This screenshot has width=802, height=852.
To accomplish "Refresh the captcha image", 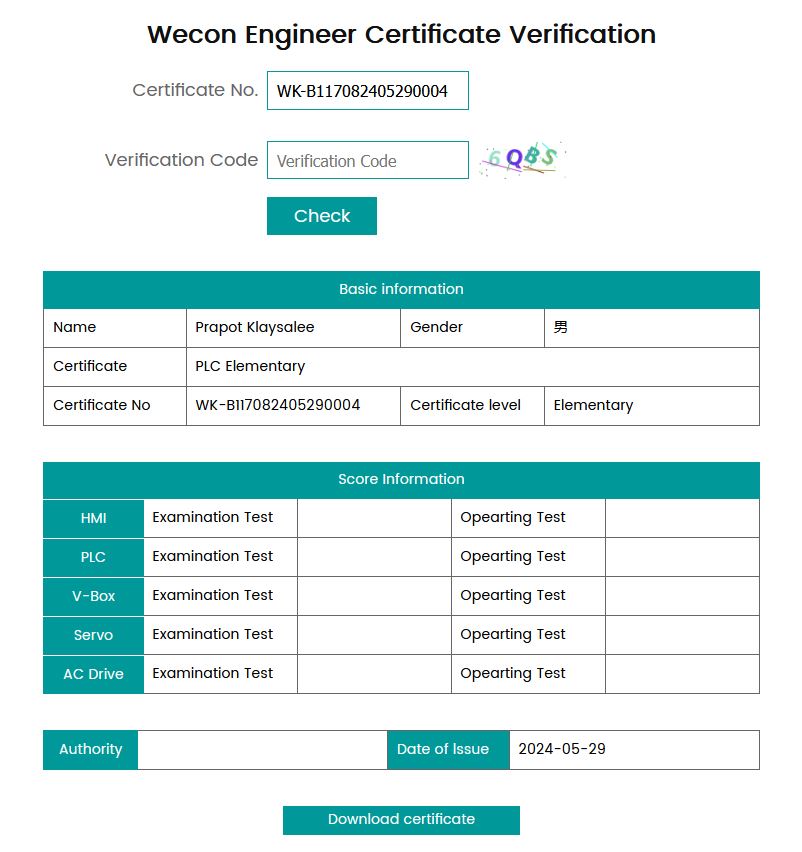I will pos(522,160).
